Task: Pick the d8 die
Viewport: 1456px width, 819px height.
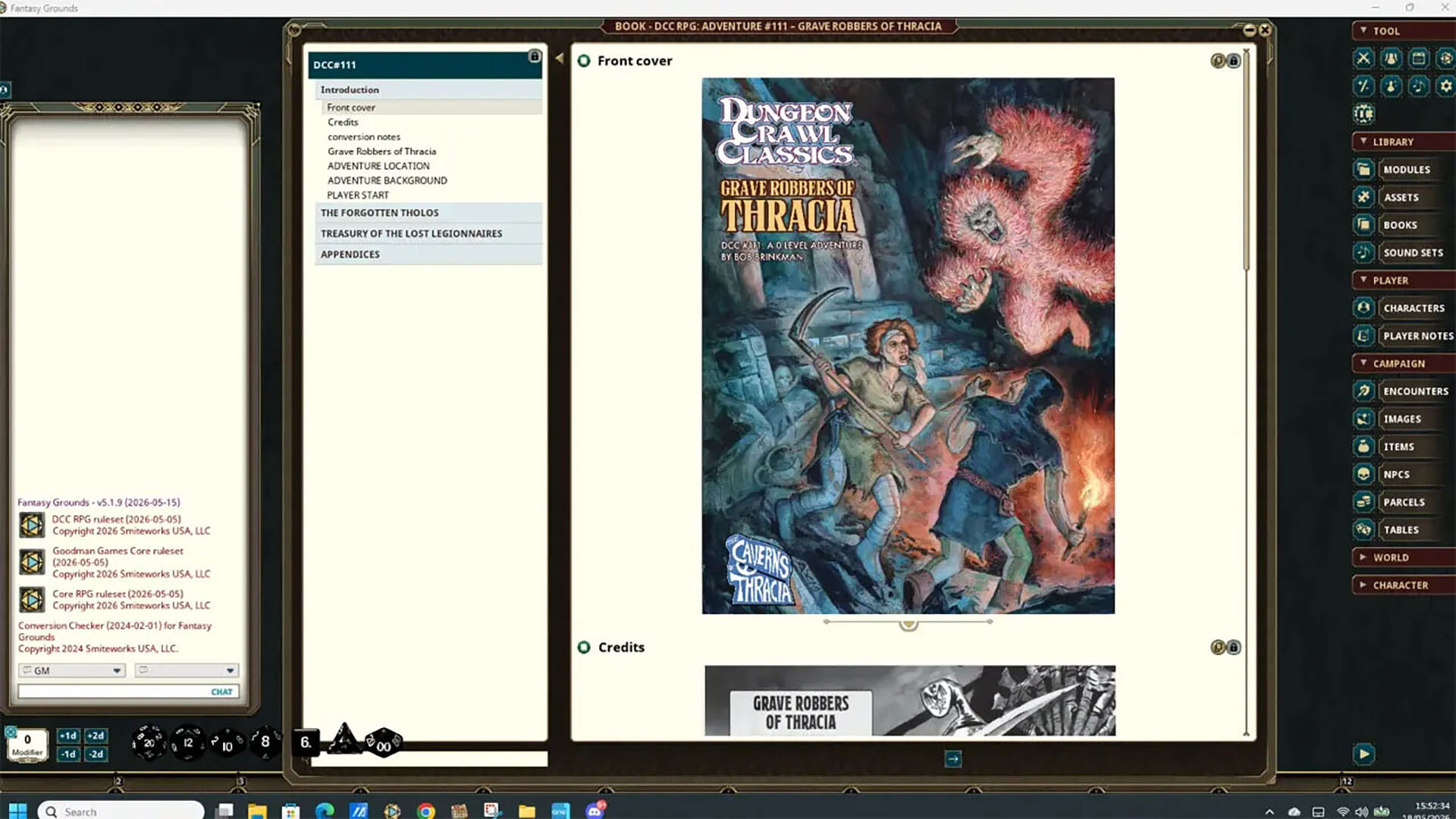Action: (x=265, y=742)
